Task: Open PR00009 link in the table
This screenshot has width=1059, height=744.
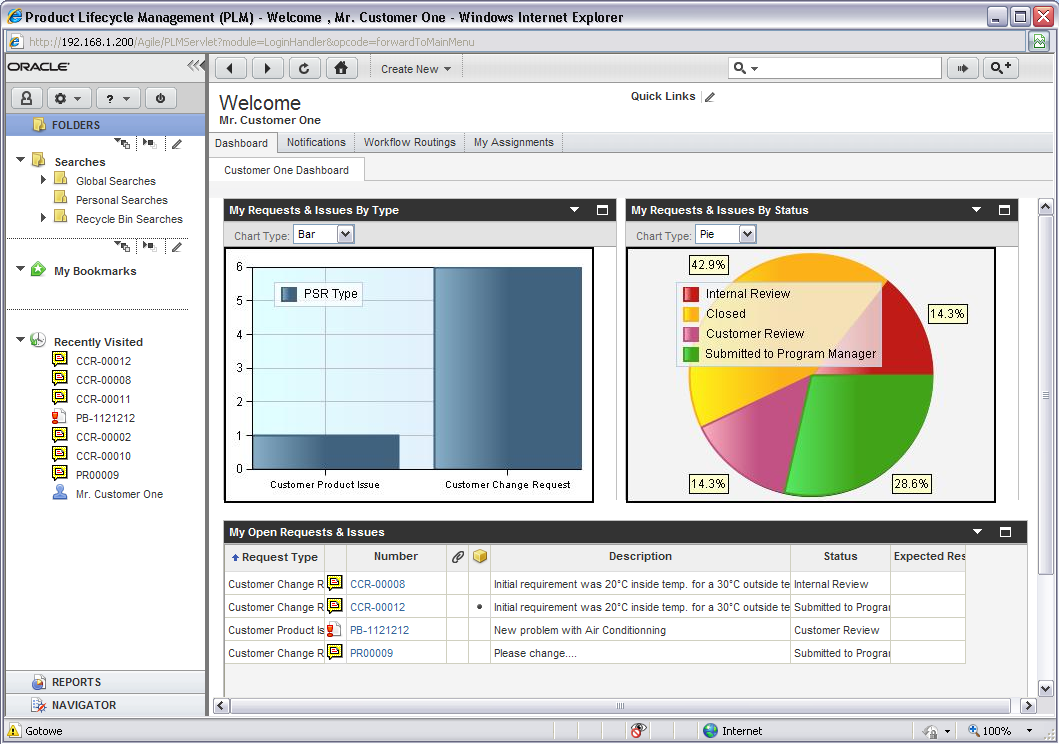Action: tap(371, 653)
